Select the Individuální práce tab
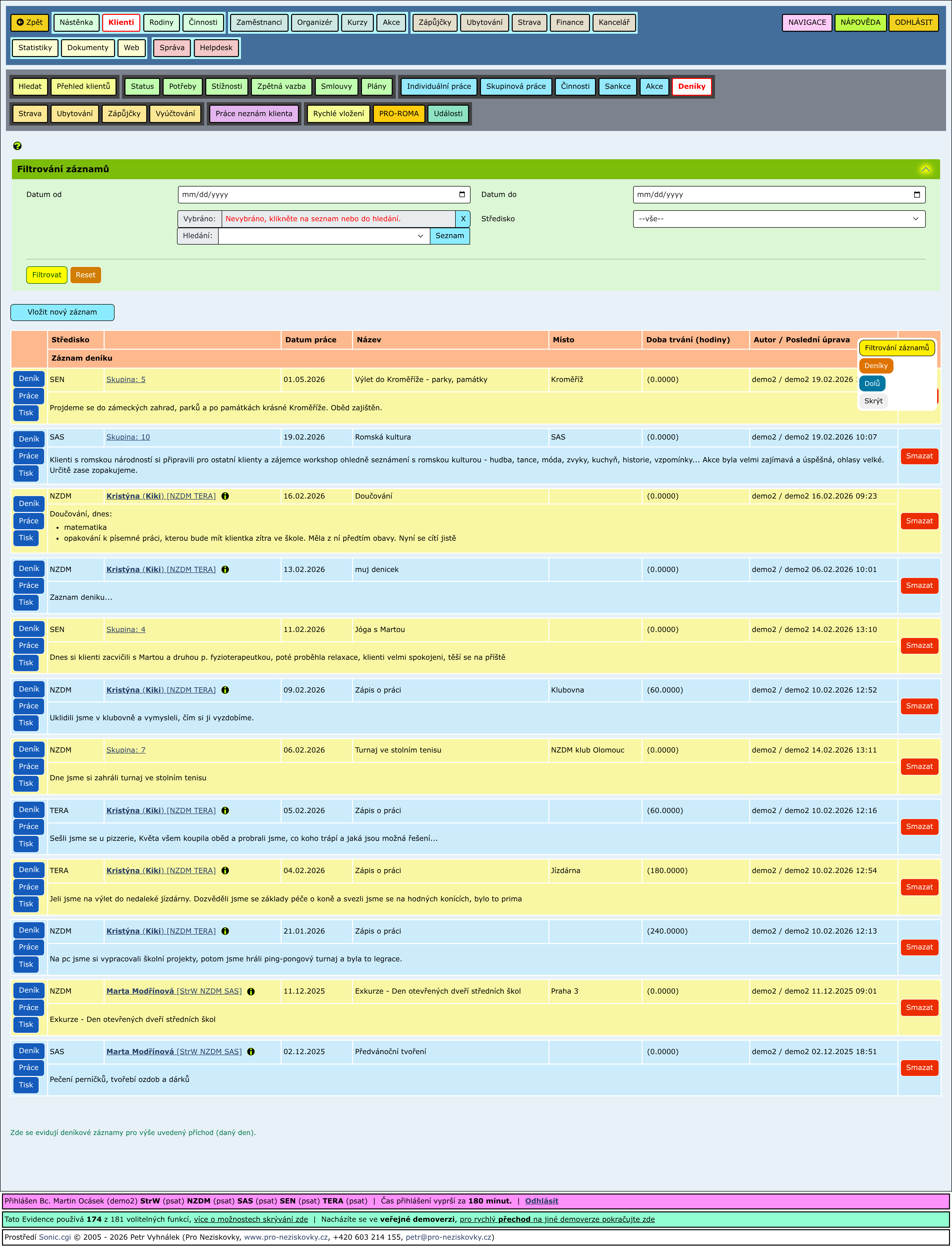This screenshot has width=952, height=1258. coord(439,87)
